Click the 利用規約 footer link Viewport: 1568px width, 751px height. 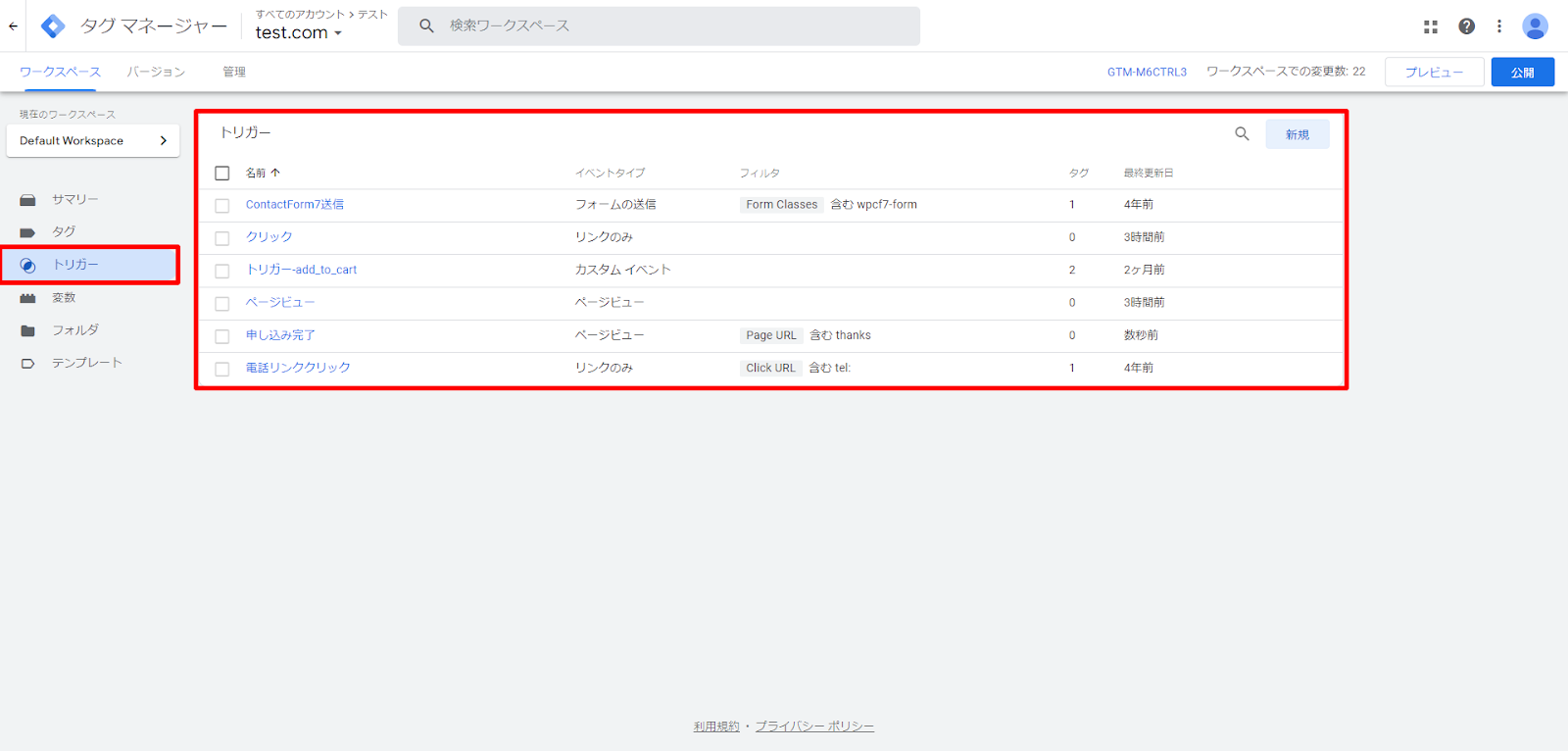pyautogui.click(x=716, y=726)
